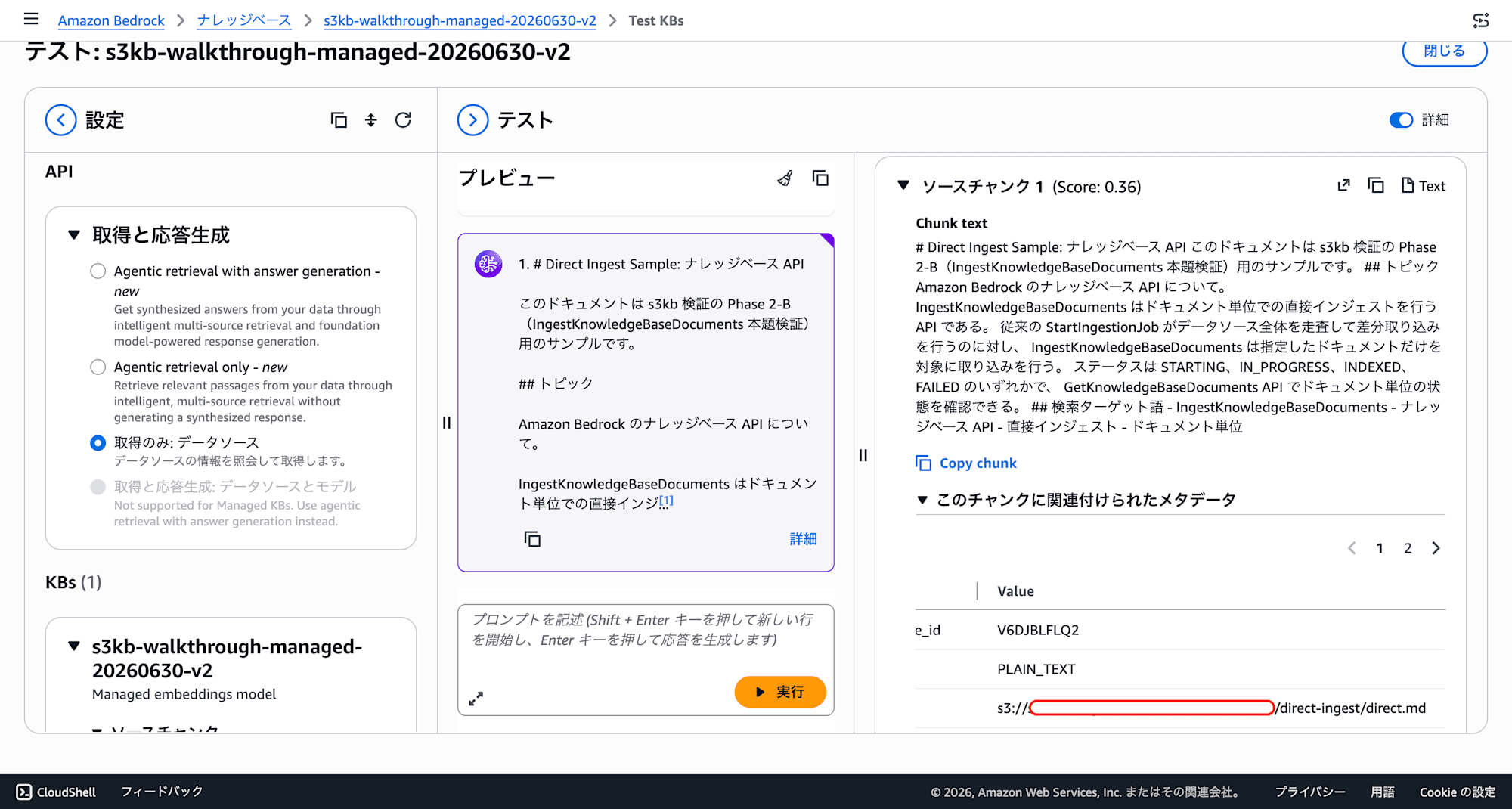Collapse ソースチャンク 1 section

tap(903, 185)
